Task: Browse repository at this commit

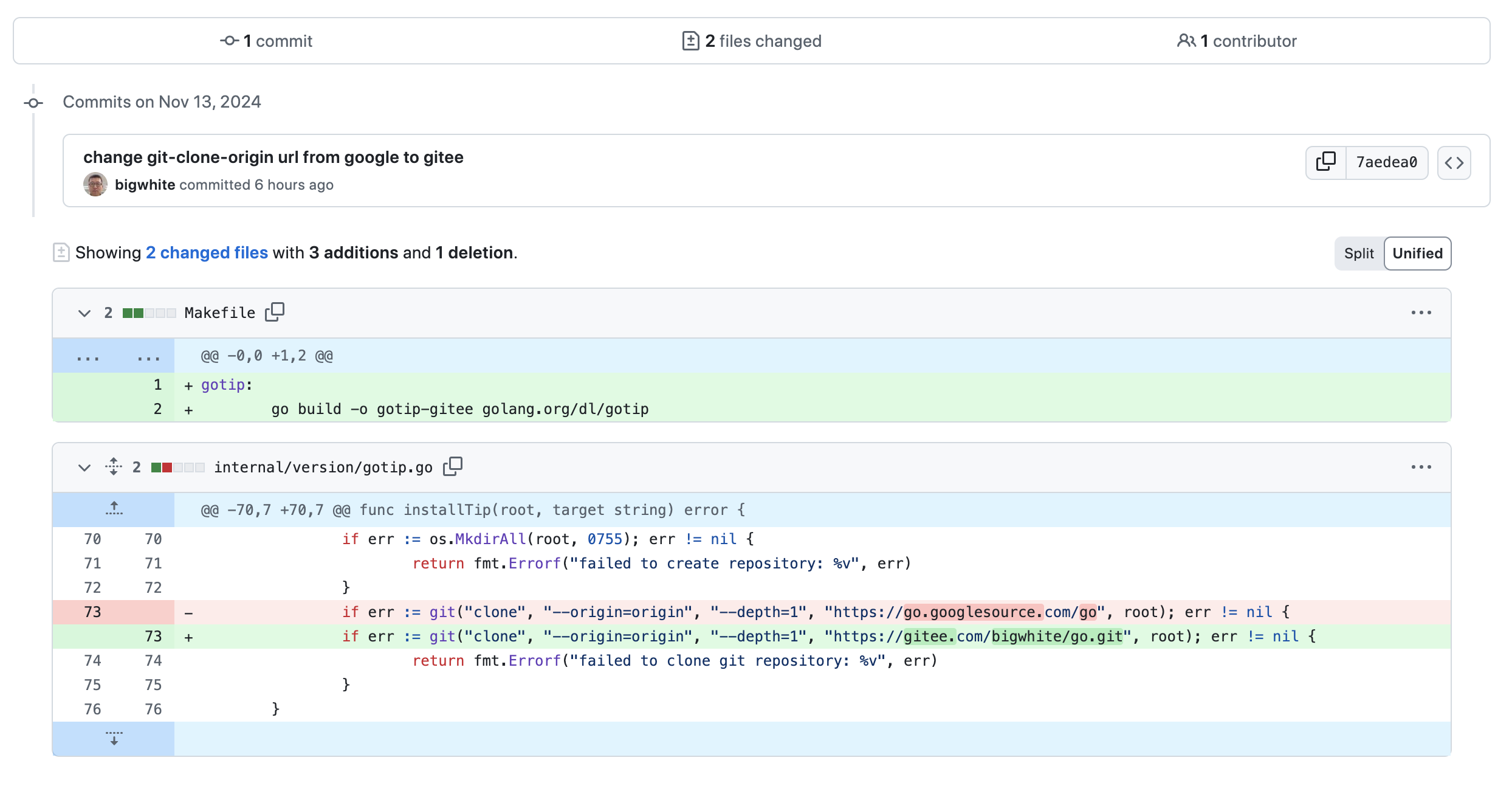Action: 1454,162
